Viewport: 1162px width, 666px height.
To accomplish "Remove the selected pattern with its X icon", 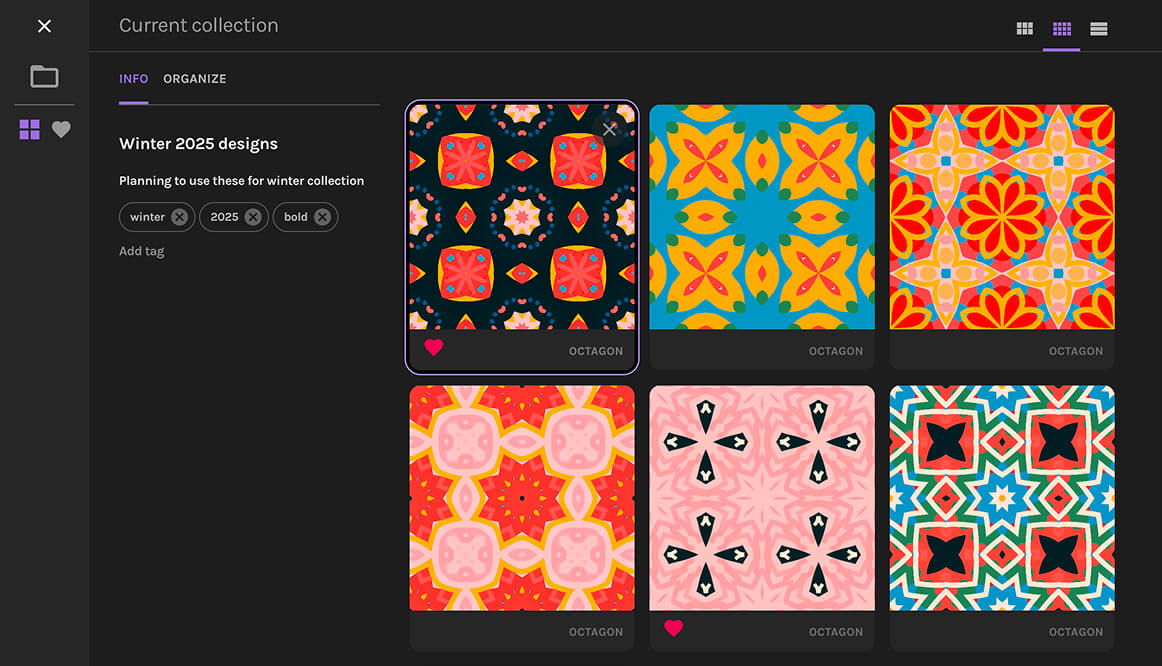I will coord(610,128).
